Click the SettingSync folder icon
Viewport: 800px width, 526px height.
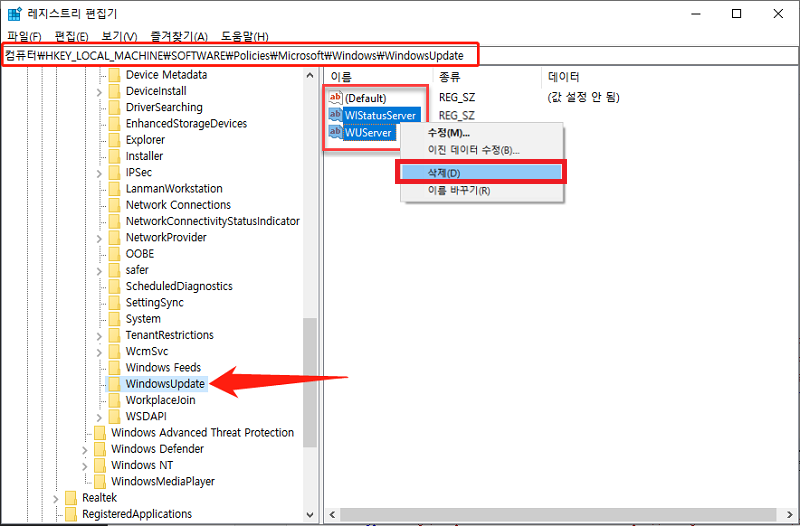pos(114,303)
